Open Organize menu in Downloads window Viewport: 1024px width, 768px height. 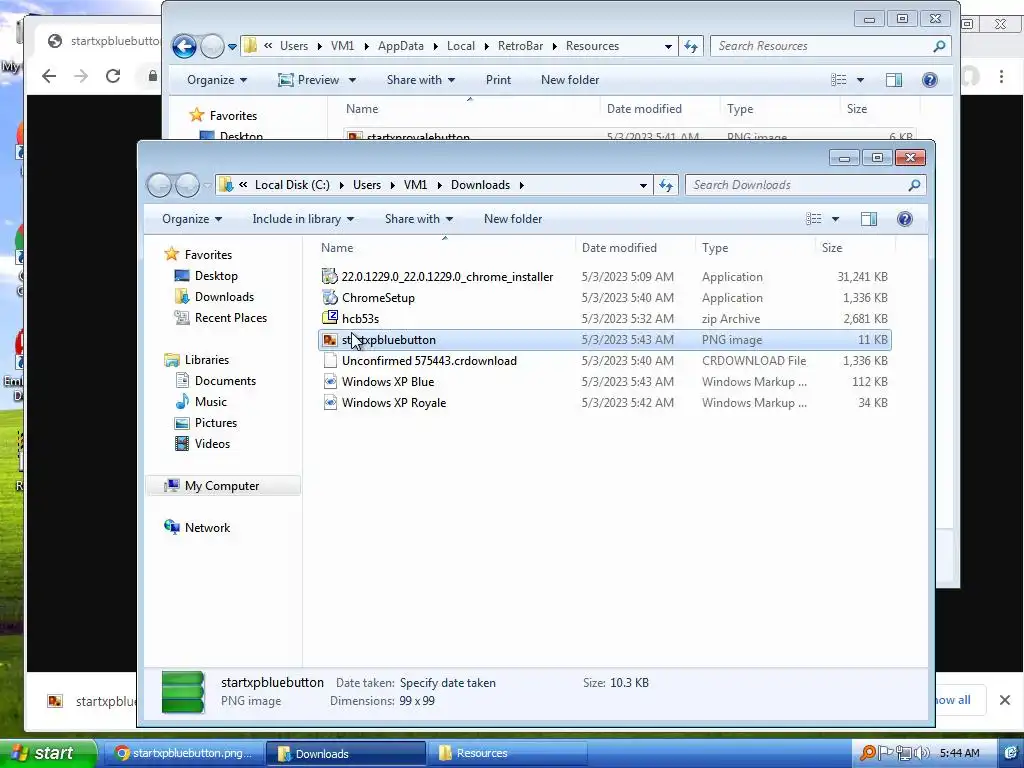tap(192, 219)
